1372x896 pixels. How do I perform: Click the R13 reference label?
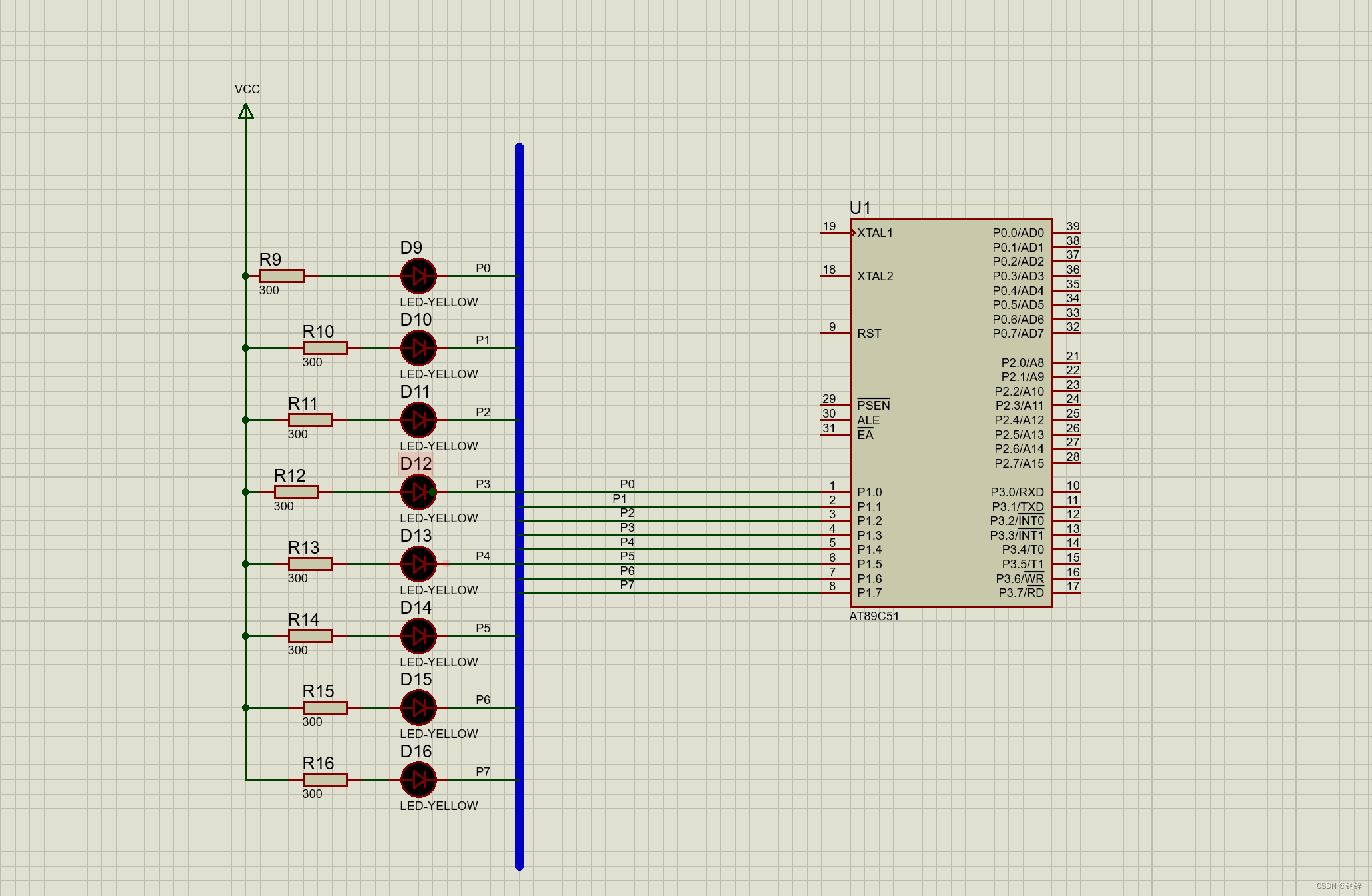[303, 547]
